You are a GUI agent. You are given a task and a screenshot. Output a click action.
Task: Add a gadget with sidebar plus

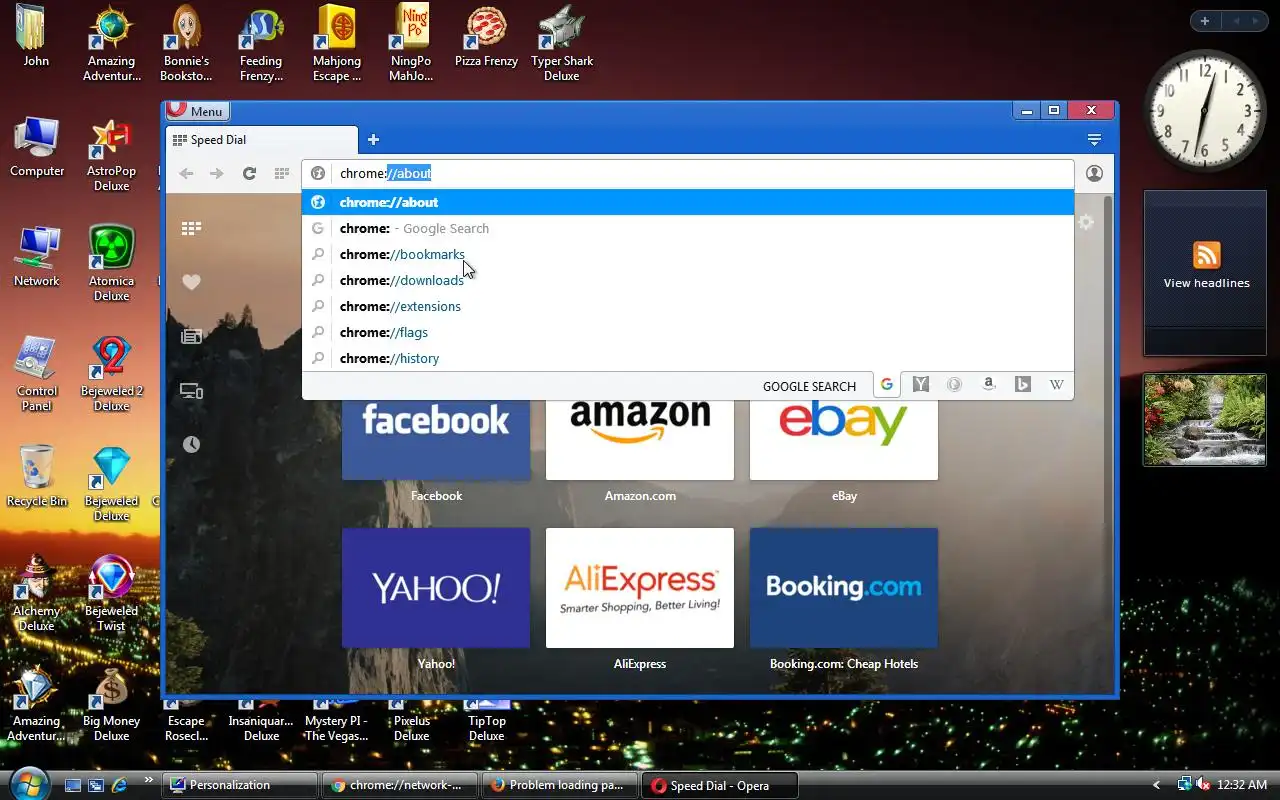click(1205, 21)
